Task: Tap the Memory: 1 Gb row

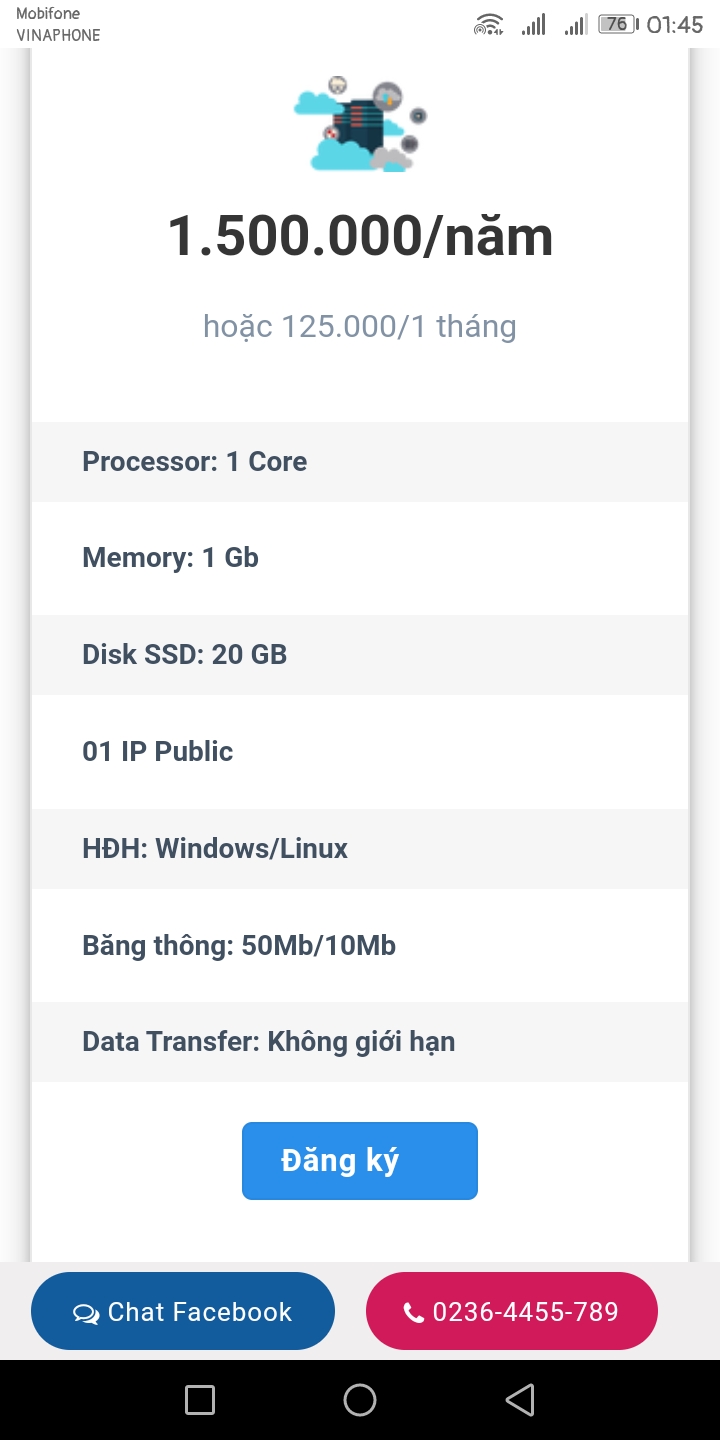Action: tap(360, 558)
